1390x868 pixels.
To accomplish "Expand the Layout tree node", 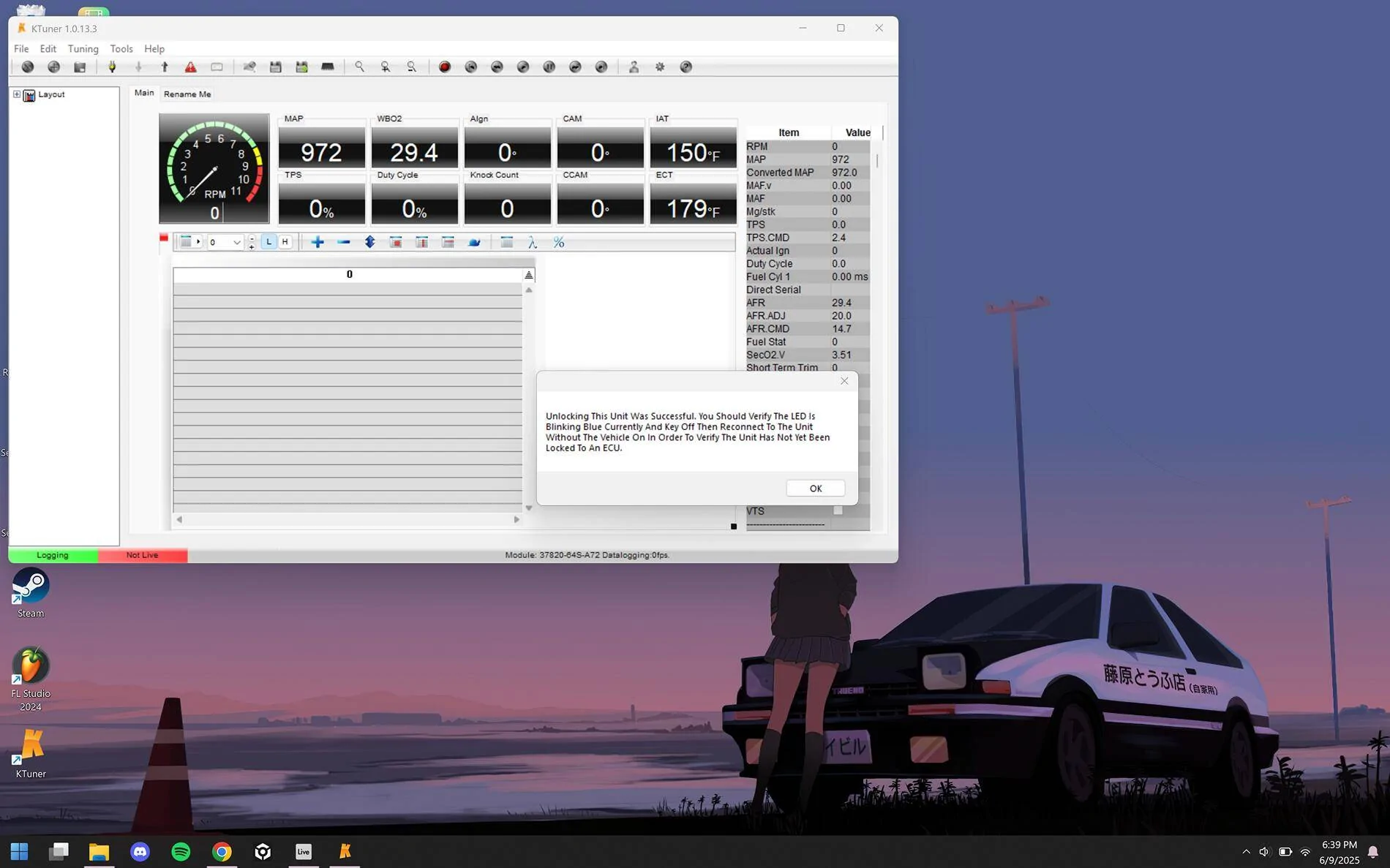I will click(16, 94).
